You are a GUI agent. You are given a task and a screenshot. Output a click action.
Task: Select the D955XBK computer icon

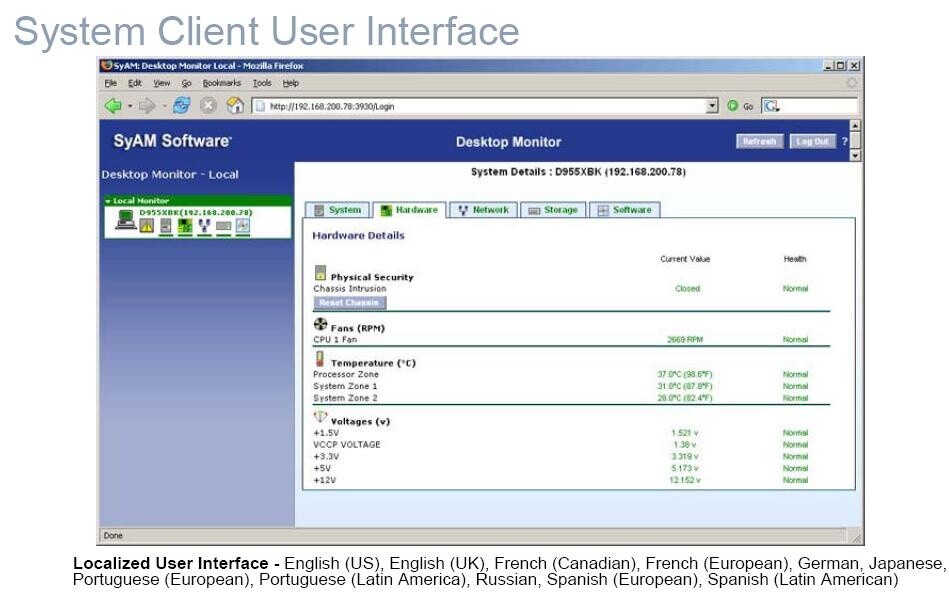coord(126,220)
